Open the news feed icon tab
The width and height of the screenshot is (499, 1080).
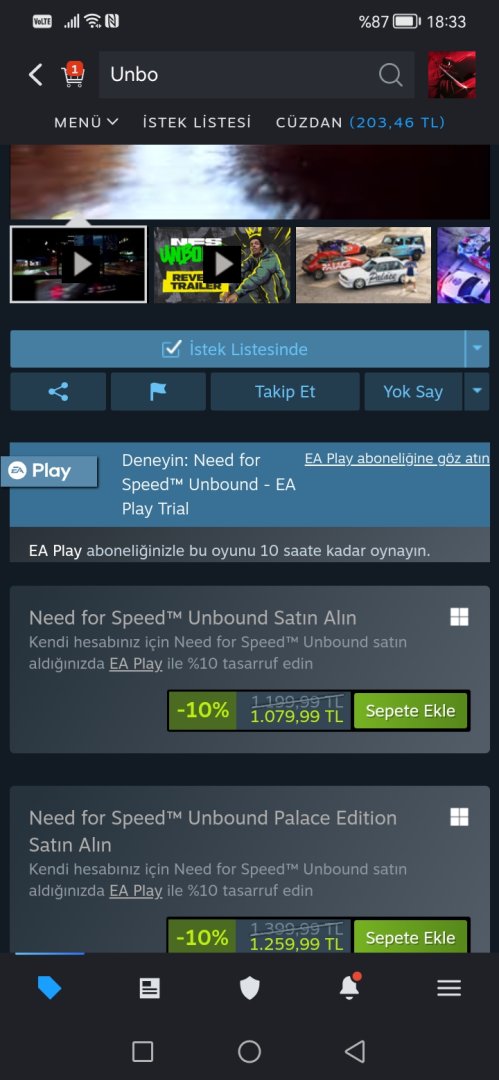[150, 988]
